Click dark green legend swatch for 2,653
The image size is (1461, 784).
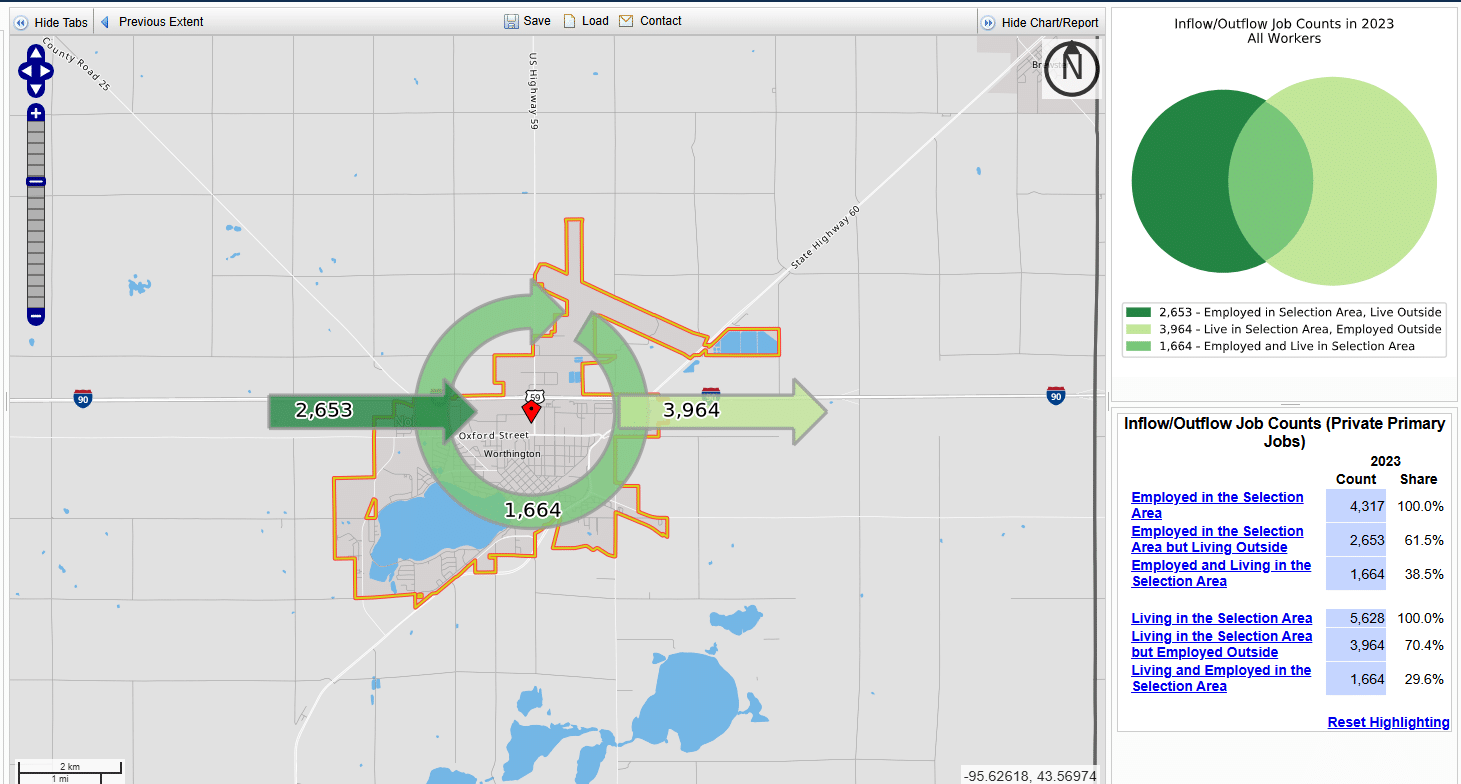[1138, 312]
